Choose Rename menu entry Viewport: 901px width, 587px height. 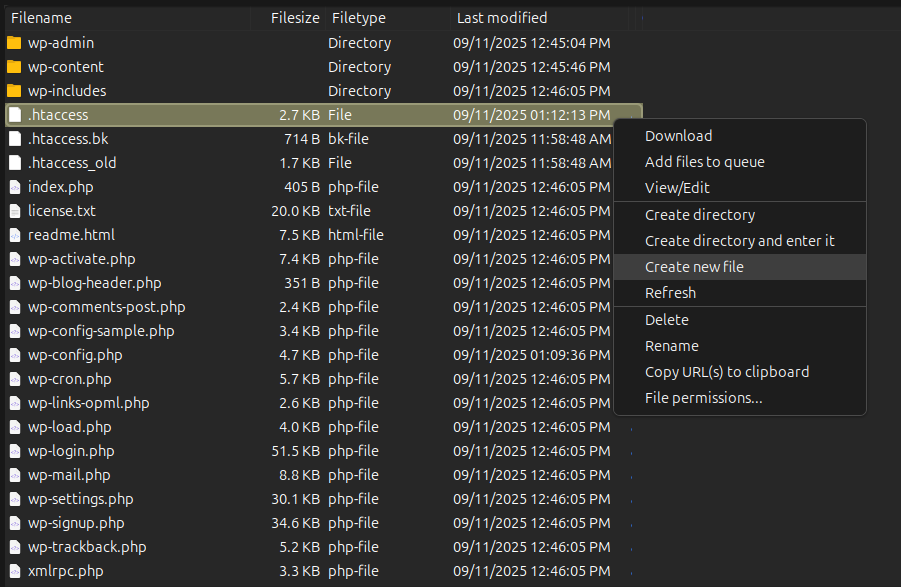tap(740, 346)
